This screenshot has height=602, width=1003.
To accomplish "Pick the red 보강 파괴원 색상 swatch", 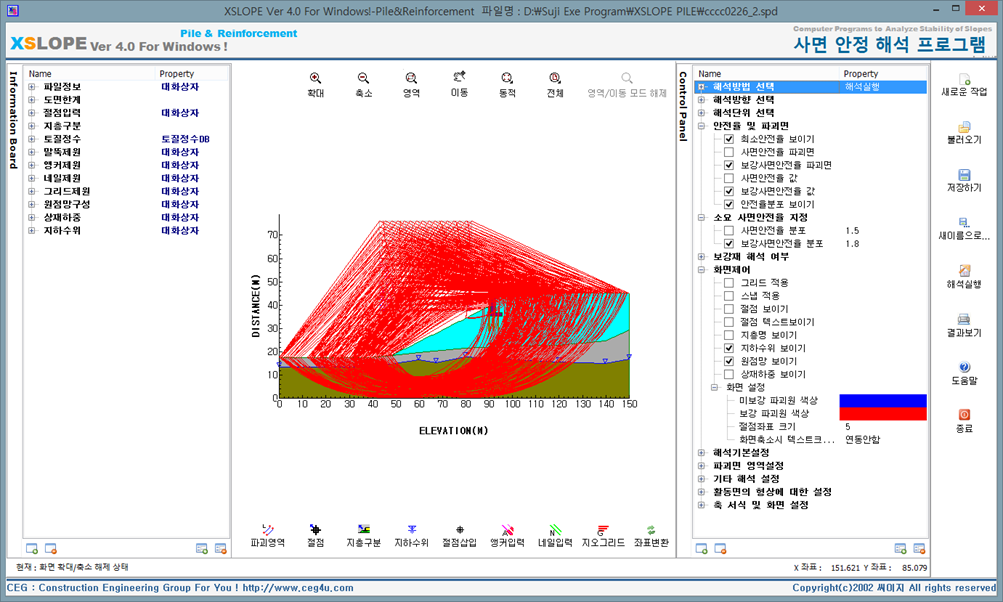I will tap(883, 413).
